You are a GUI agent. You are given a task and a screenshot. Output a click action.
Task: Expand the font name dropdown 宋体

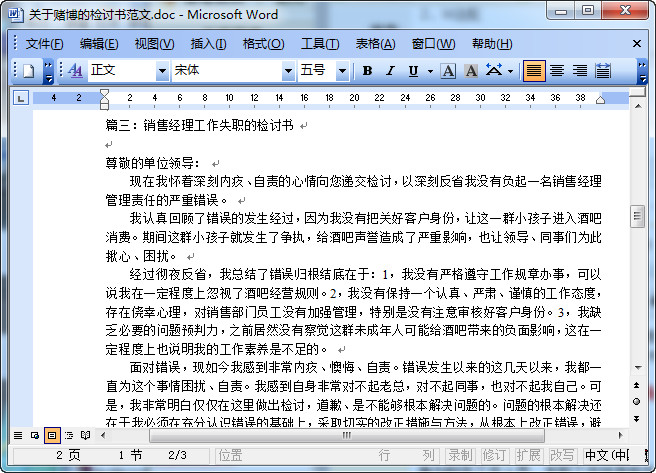click(x=287, y=71)
